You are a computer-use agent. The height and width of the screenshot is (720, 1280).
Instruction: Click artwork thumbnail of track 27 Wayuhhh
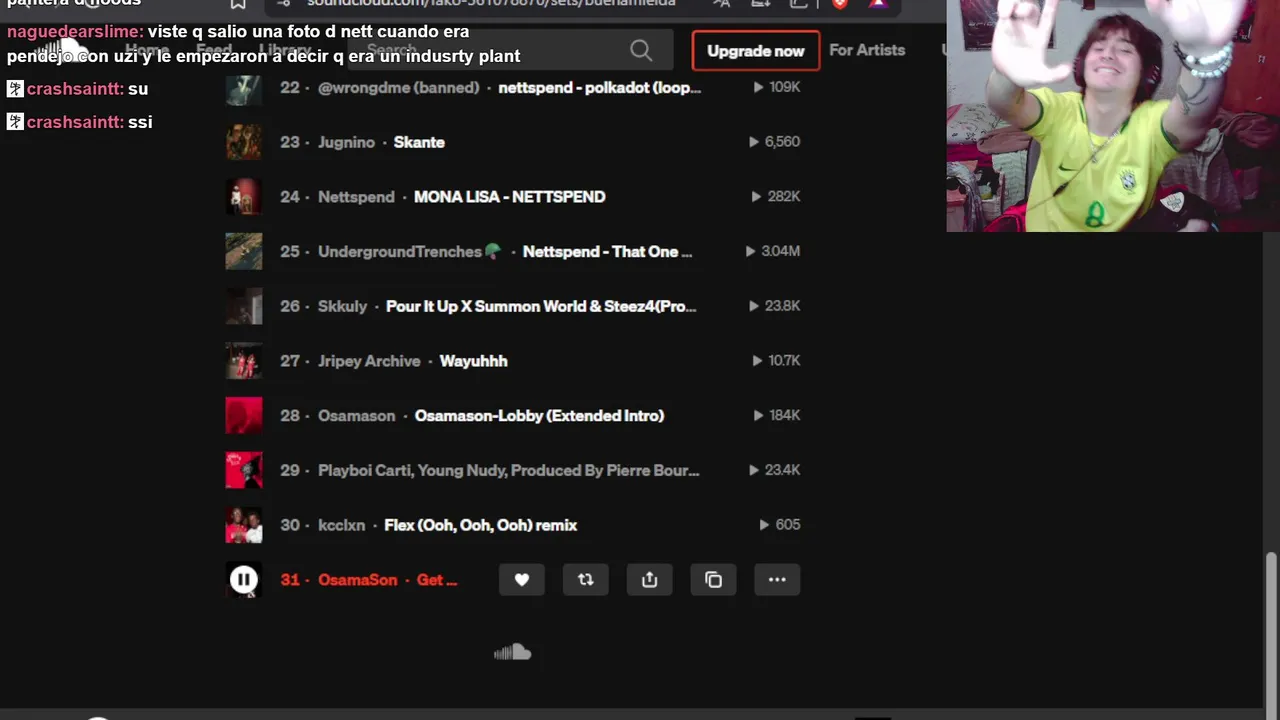[244, 361]
